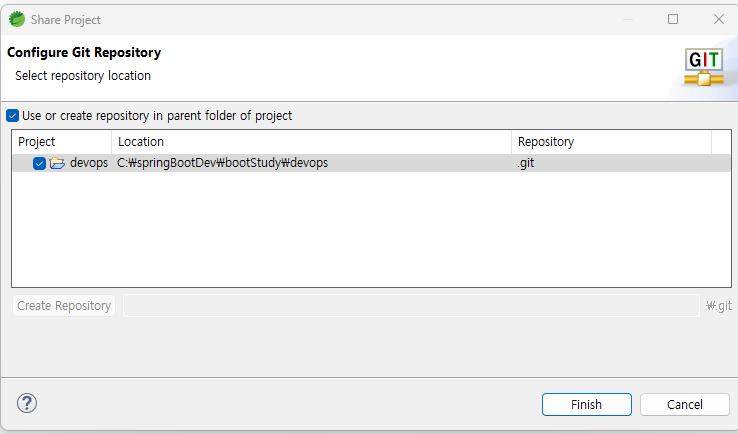Uncheck the devops project checkbox
This screenshot has height=434, width=738.
pyautogui.click(x=39, y=163)
